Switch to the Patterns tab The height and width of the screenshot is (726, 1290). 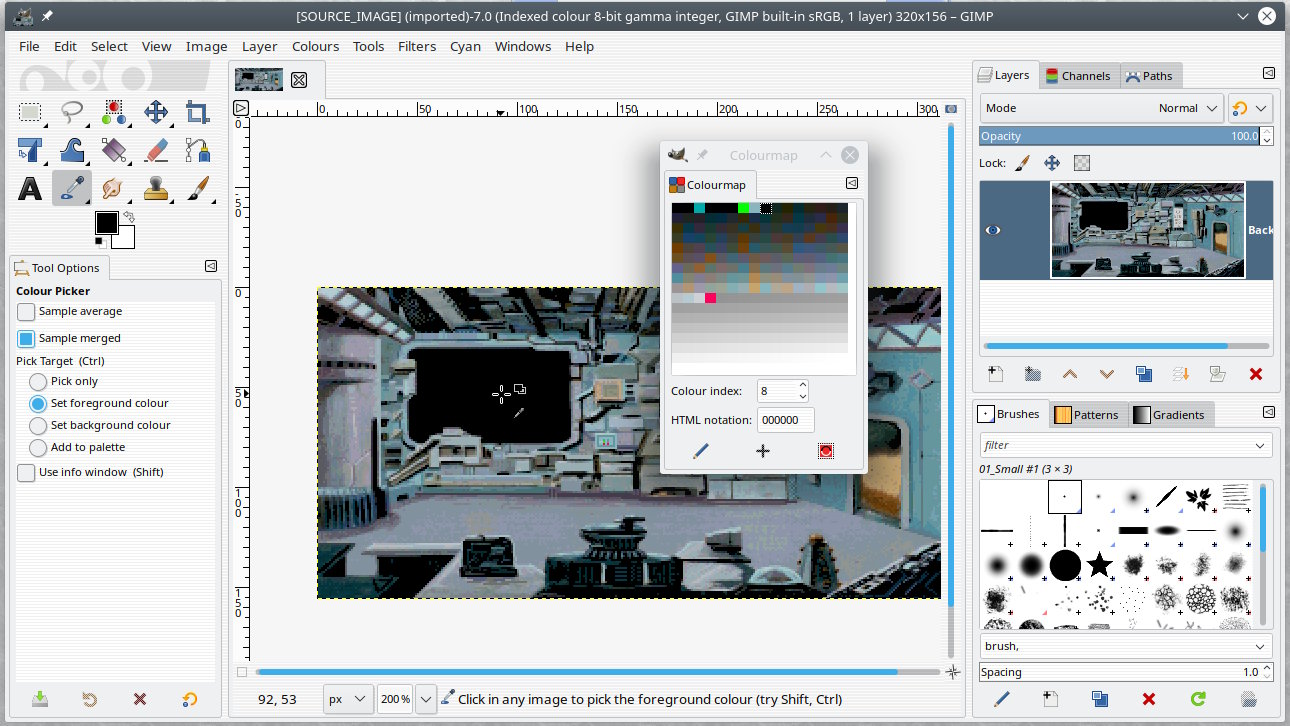pyautogui.click(x=1088, y=414)
